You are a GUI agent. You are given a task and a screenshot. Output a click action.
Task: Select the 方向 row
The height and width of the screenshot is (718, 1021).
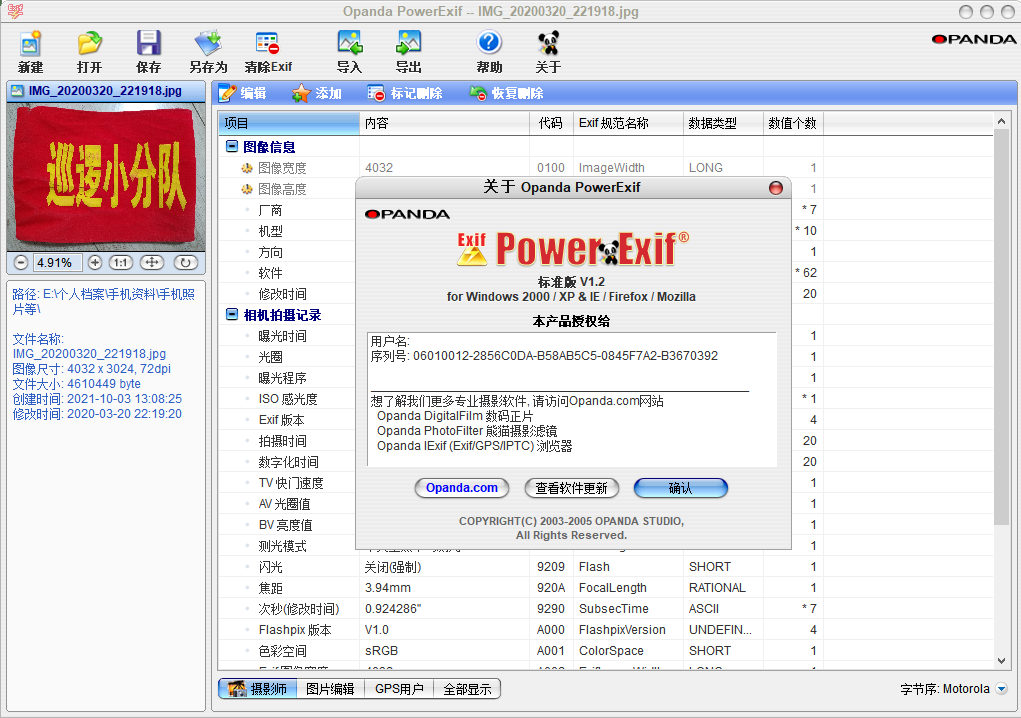[270, 252]
